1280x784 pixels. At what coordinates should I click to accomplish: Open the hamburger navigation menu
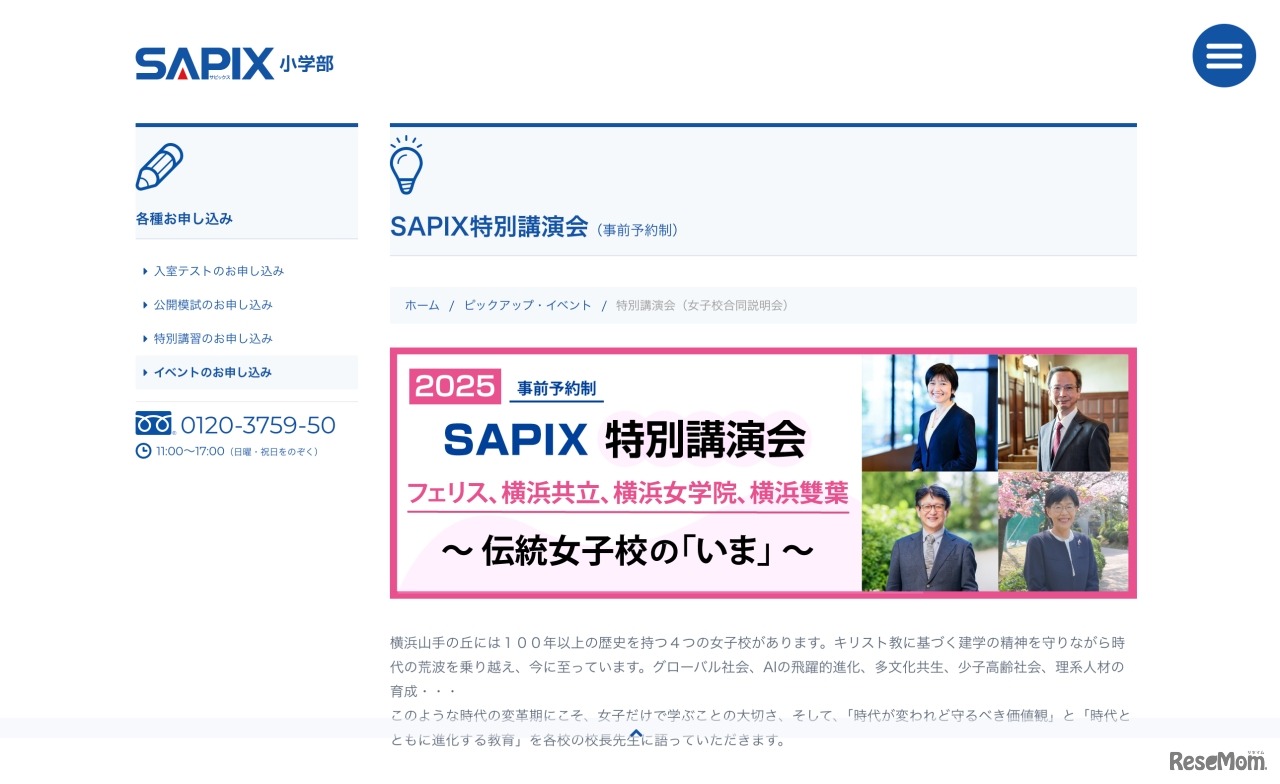coord(1224,56)
